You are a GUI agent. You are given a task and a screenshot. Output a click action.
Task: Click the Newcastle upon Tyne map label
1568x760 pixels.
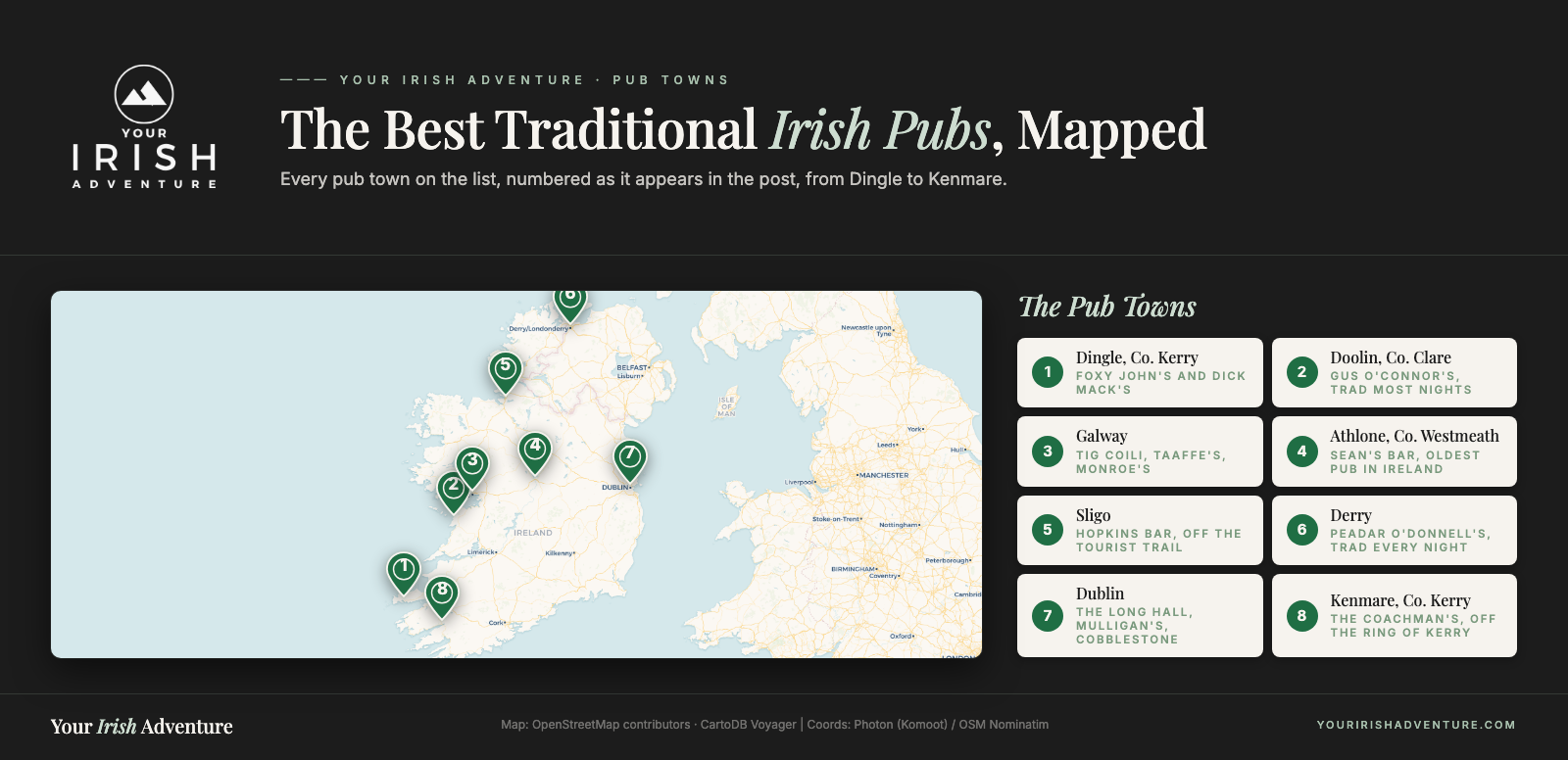867,330
